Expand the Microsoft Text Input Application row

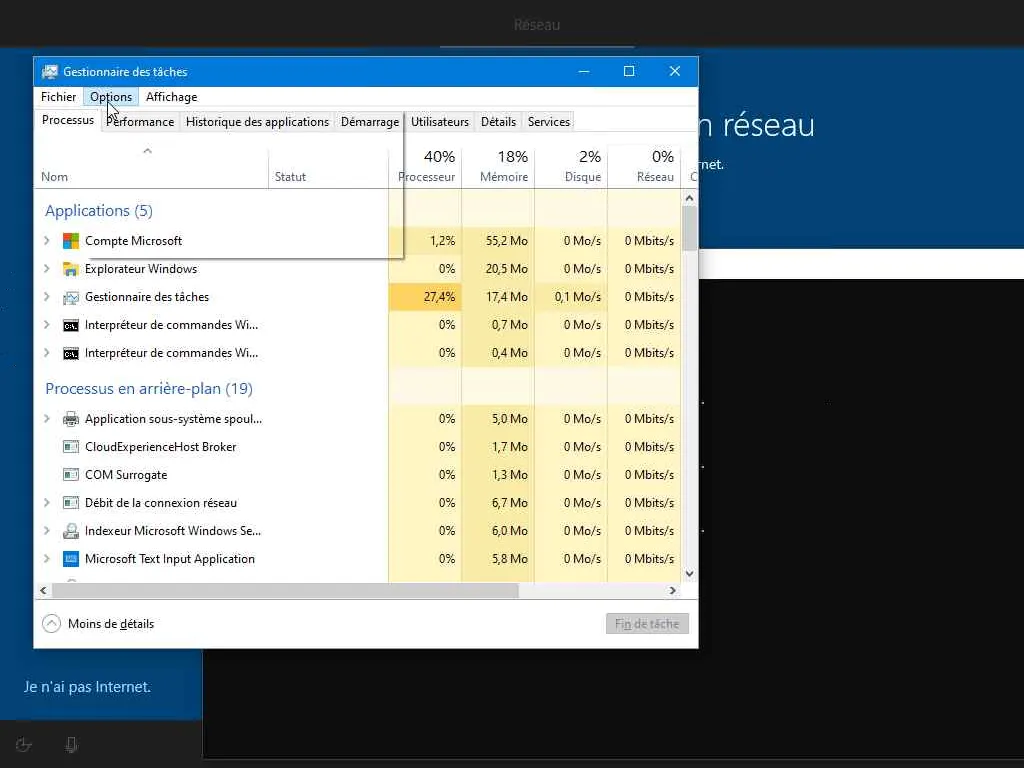[47, 559]
